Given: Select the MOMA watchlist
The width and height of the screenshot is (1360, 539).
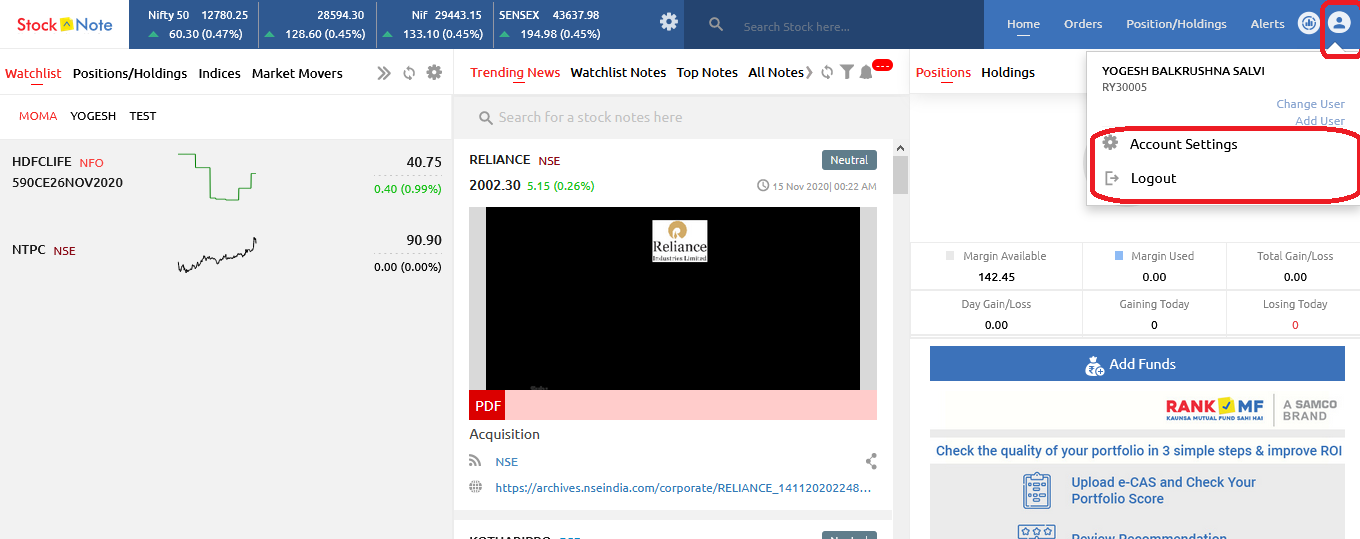Looking at the screenshot, I should click(x=38, y=116).
